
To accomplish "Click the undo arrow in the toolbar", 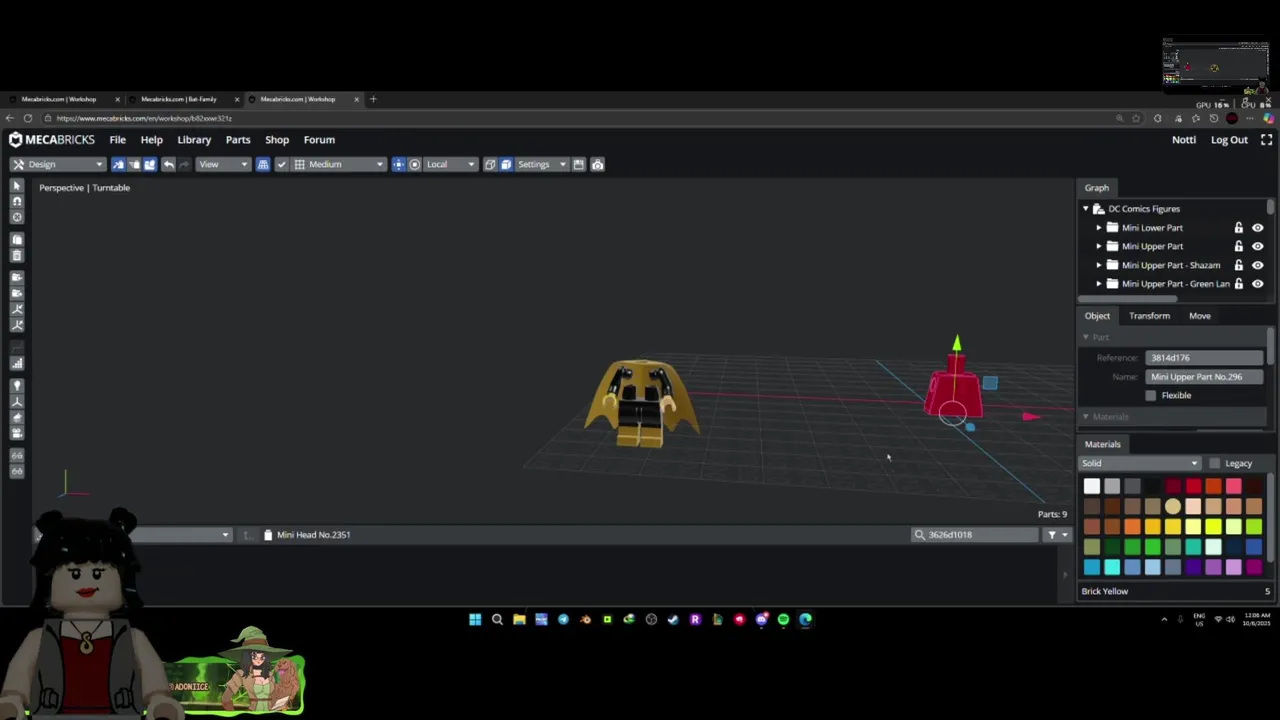I will click(x=168, y=164).
